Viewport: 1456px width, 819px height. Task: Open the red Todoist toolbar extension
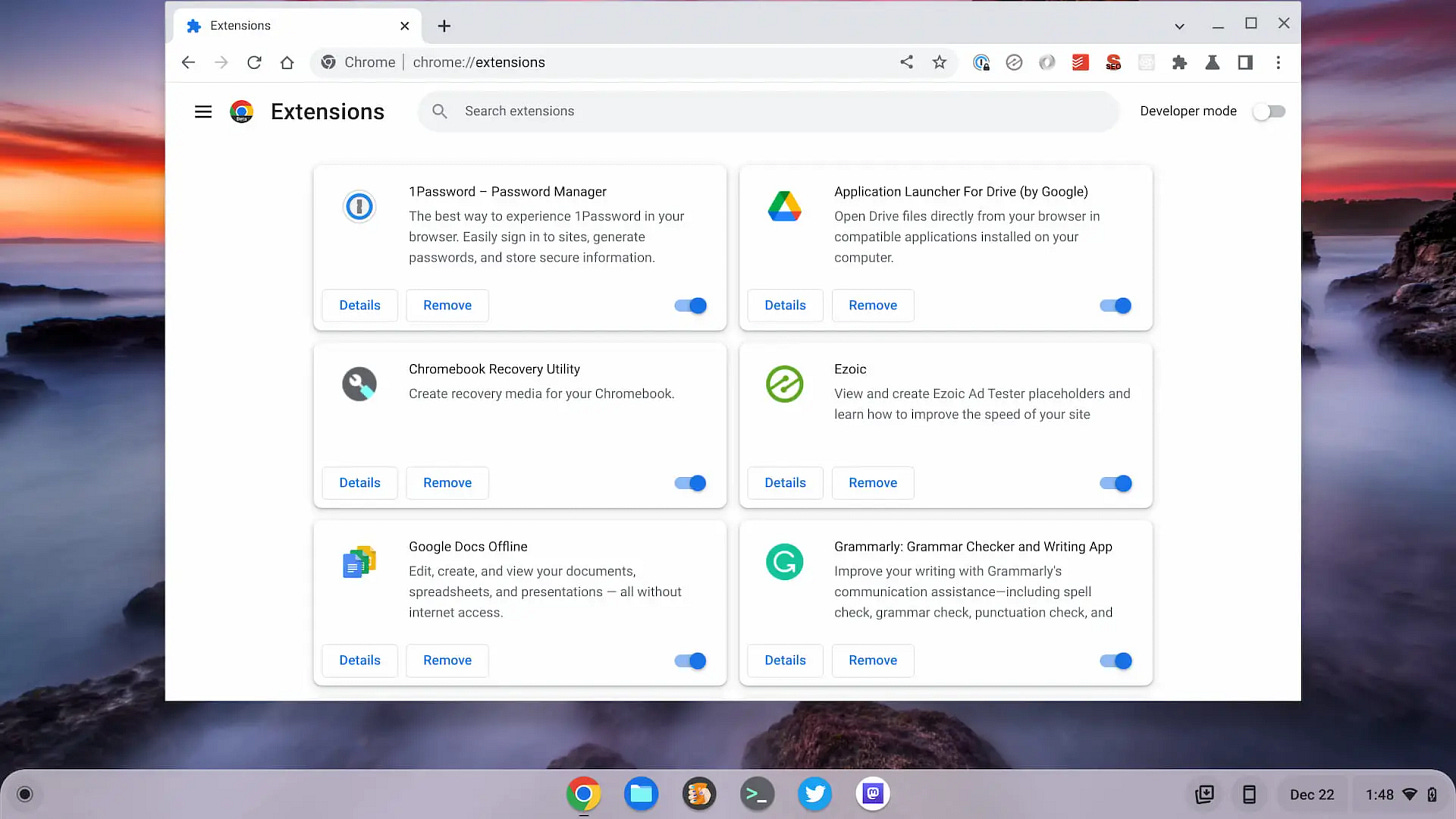point(1080,62)
